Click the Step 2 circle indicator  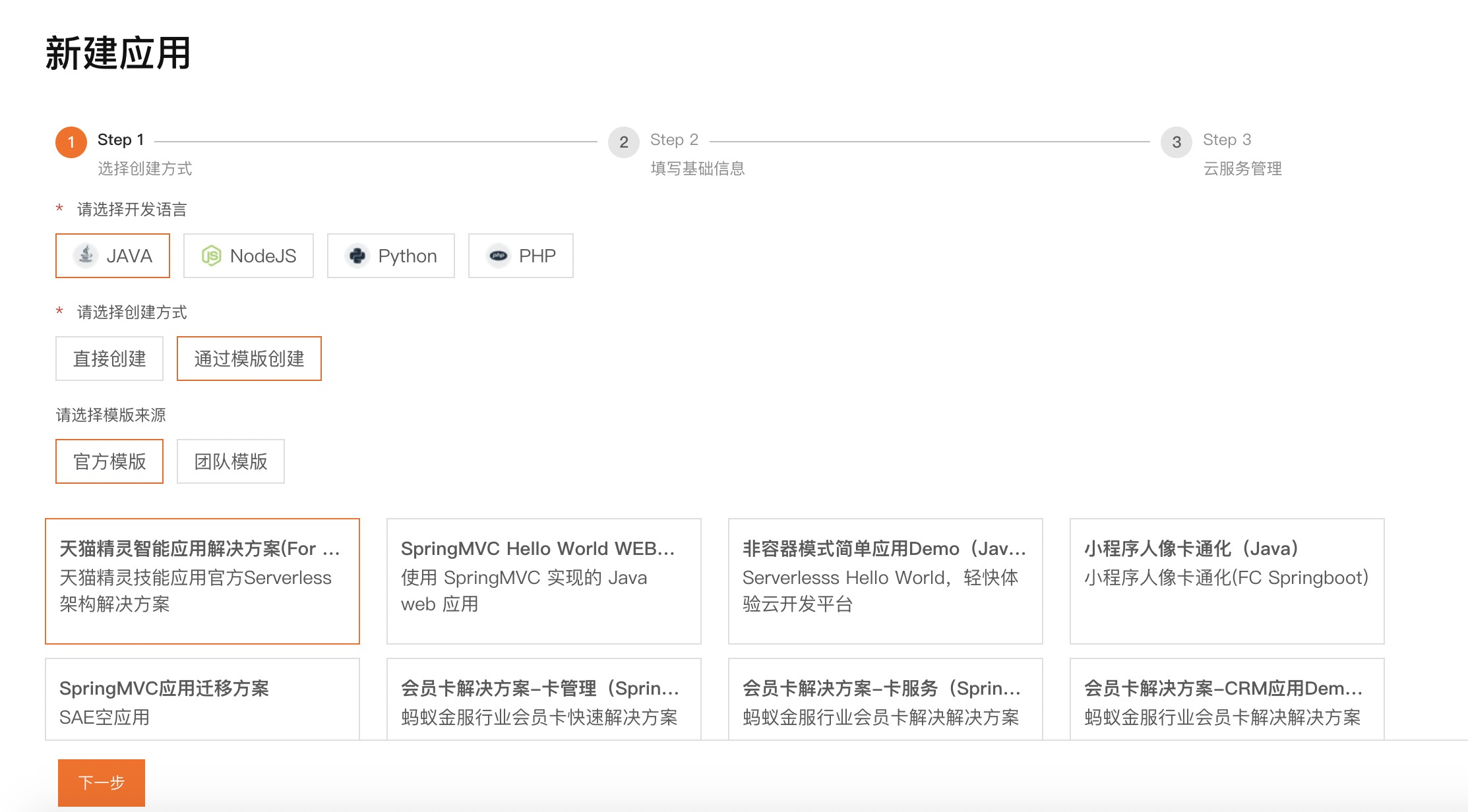[x=624, y=142]
